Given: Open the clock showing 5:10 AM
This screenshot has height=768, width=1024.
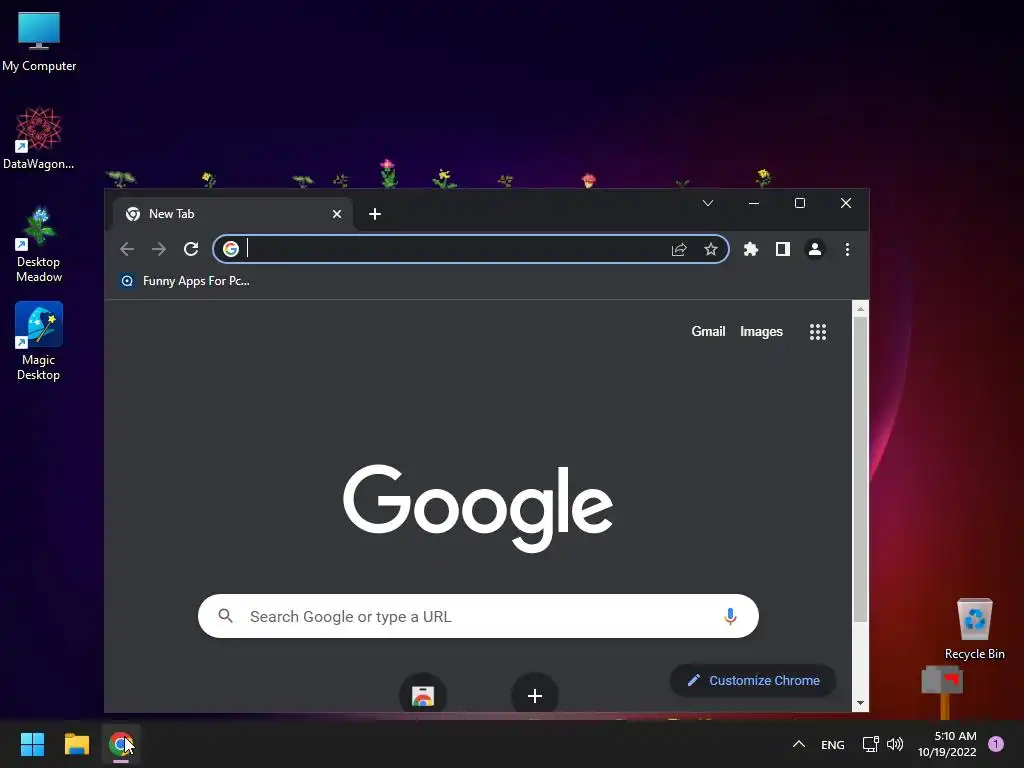Looking at the screenshot, I should click(x=948, y=744).
